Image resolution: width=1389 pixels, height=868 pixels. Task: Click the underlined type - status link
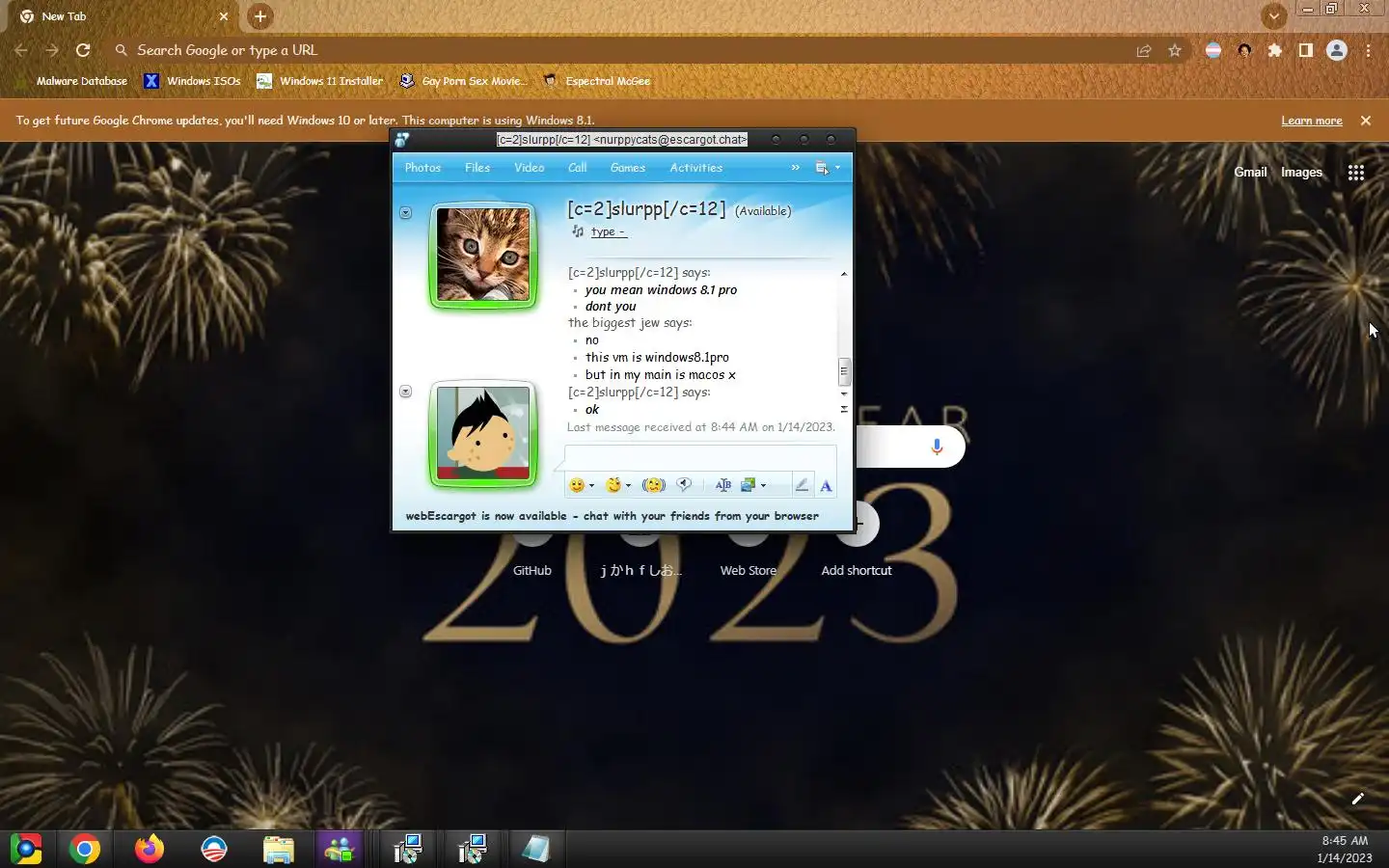[x=608, y=232]
